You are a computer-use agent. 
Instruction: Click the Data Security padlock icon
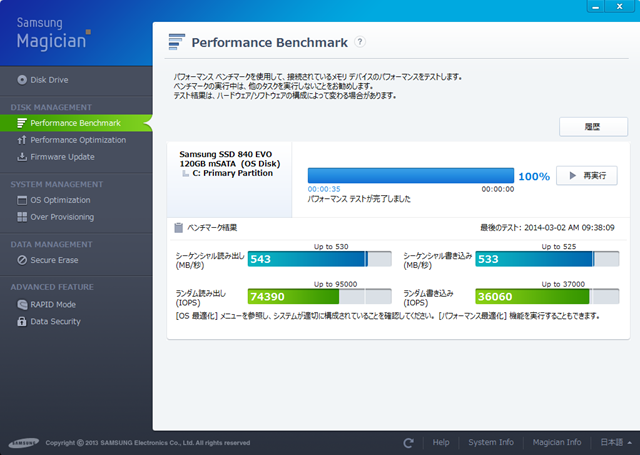point(22,322)
